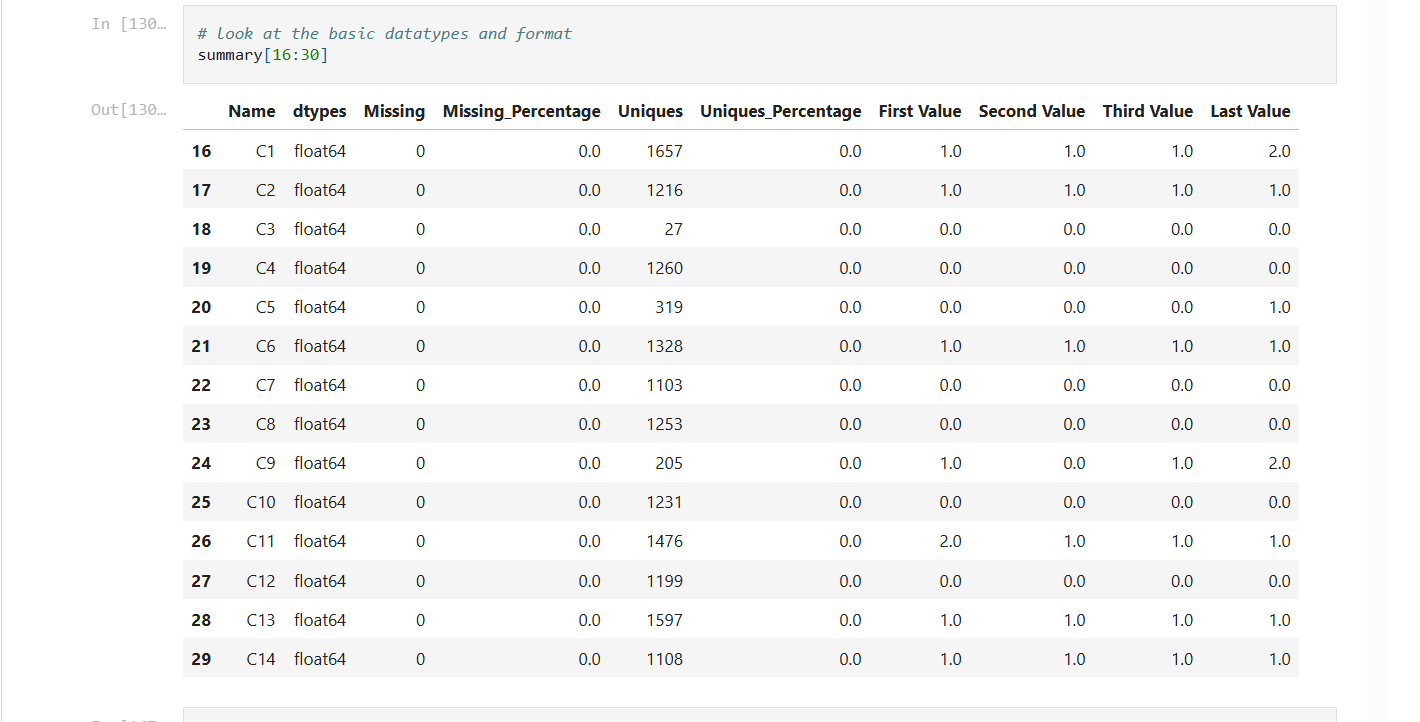
Task: Click row index 22
Action: click(201, 385)
